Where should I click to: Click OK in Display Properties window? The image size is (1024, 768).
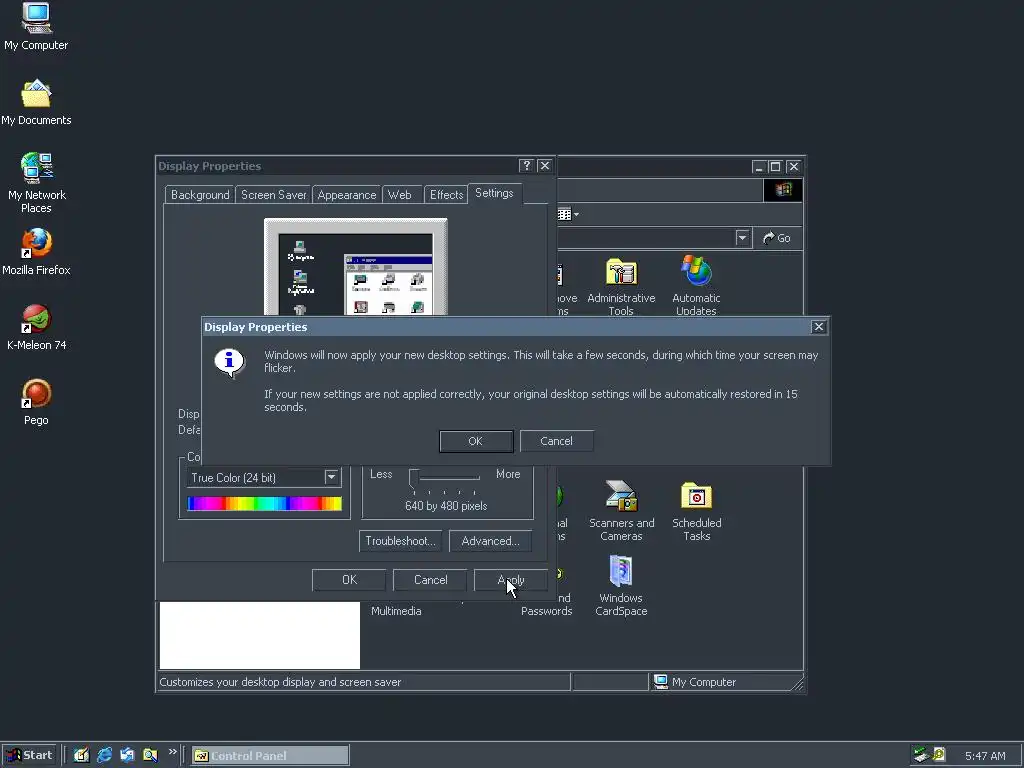click(x=349, y=580)
